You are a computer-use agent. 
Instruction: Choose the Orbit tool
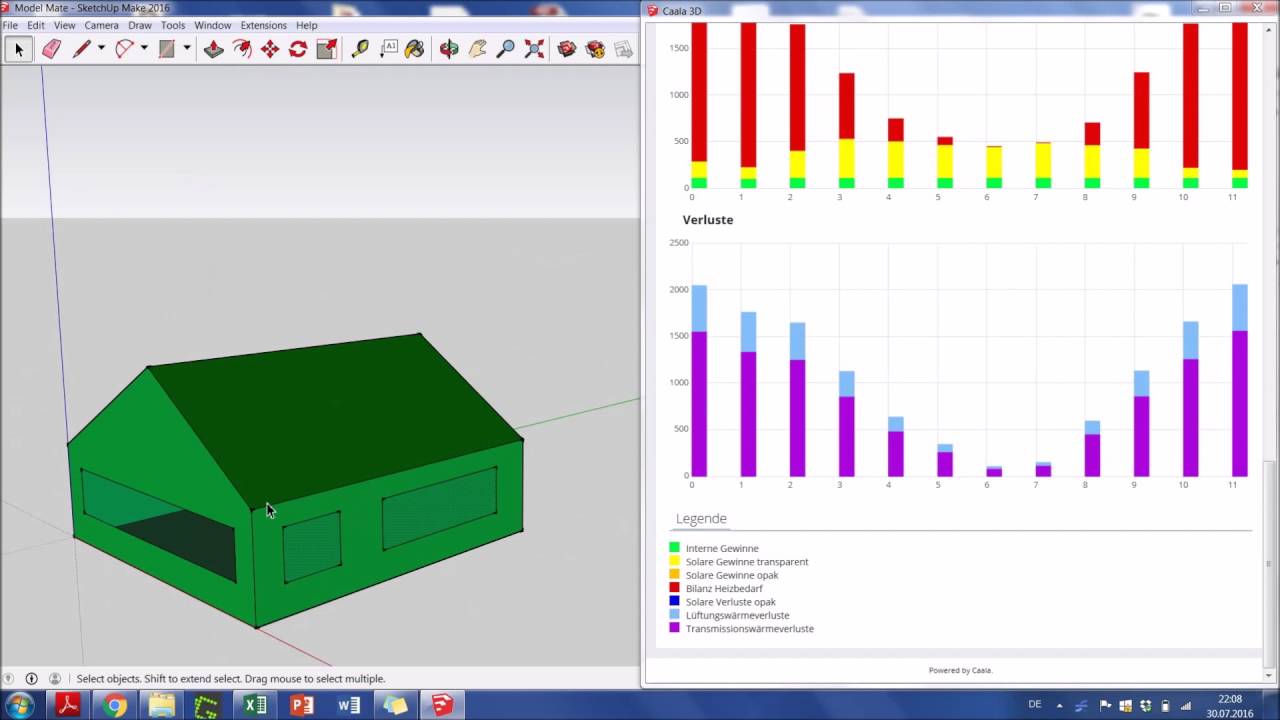click(449, 49)
